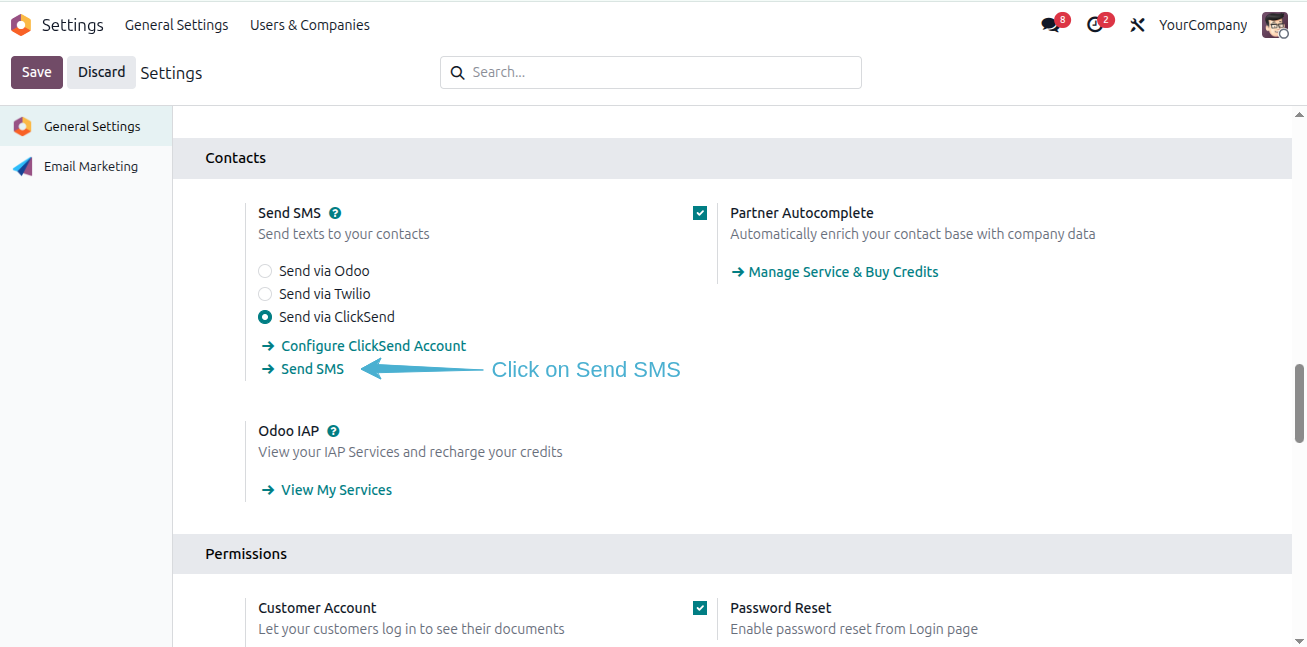Click the debug tools wrench icon

pos(1137,25)
